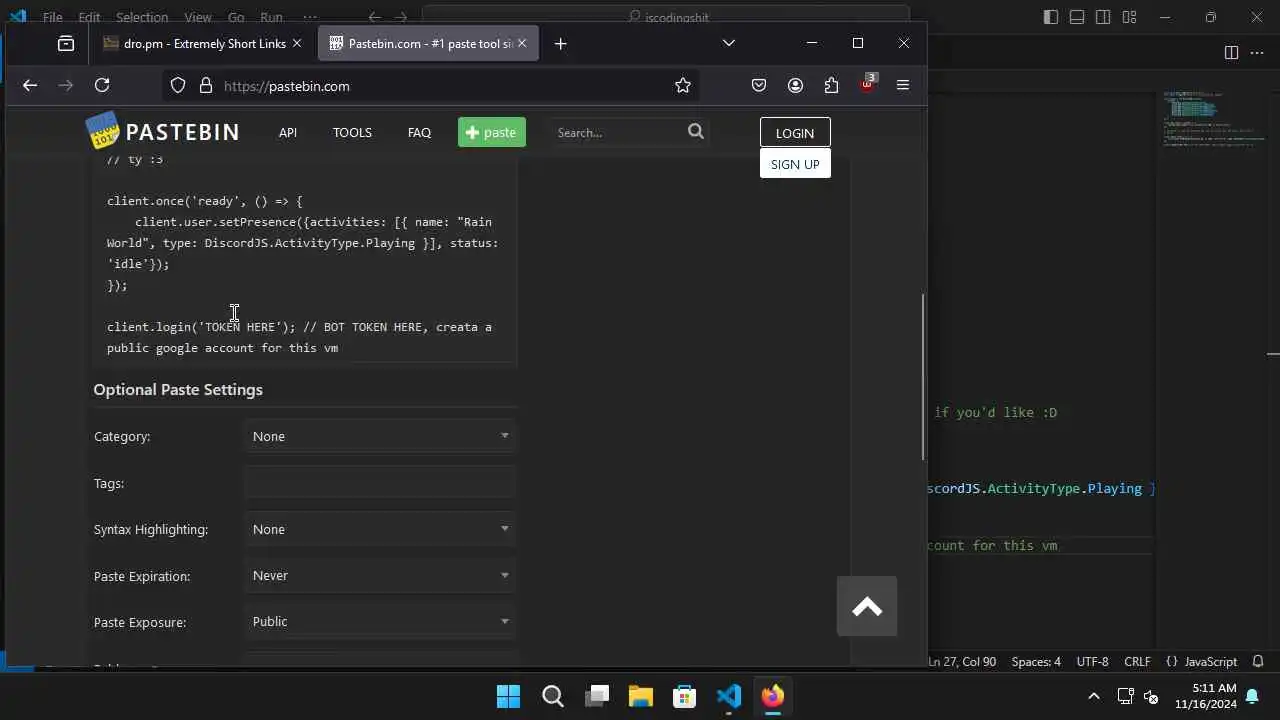Viewport: 1280px width, 720px height.
Task: Toggle VS Code secondary side bar icon
Action: pyautogui.click(x=1103, y=17)
